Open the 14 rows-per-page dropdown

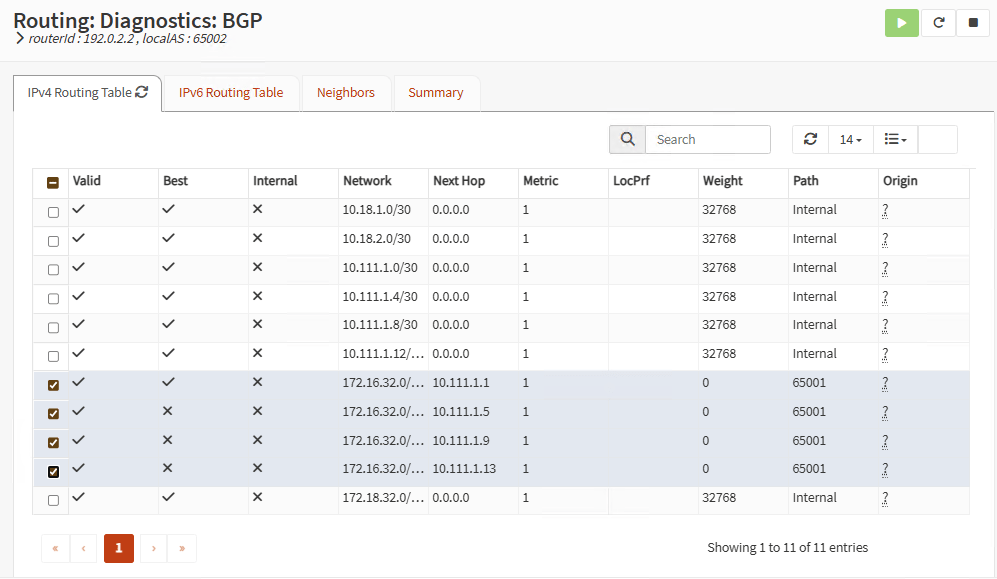(x=850, y=140)
